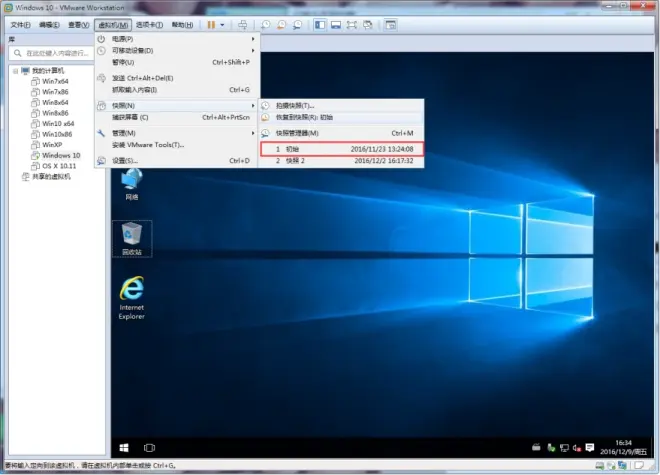Click the Windows Start button in guest taskbar

(124, 448)
